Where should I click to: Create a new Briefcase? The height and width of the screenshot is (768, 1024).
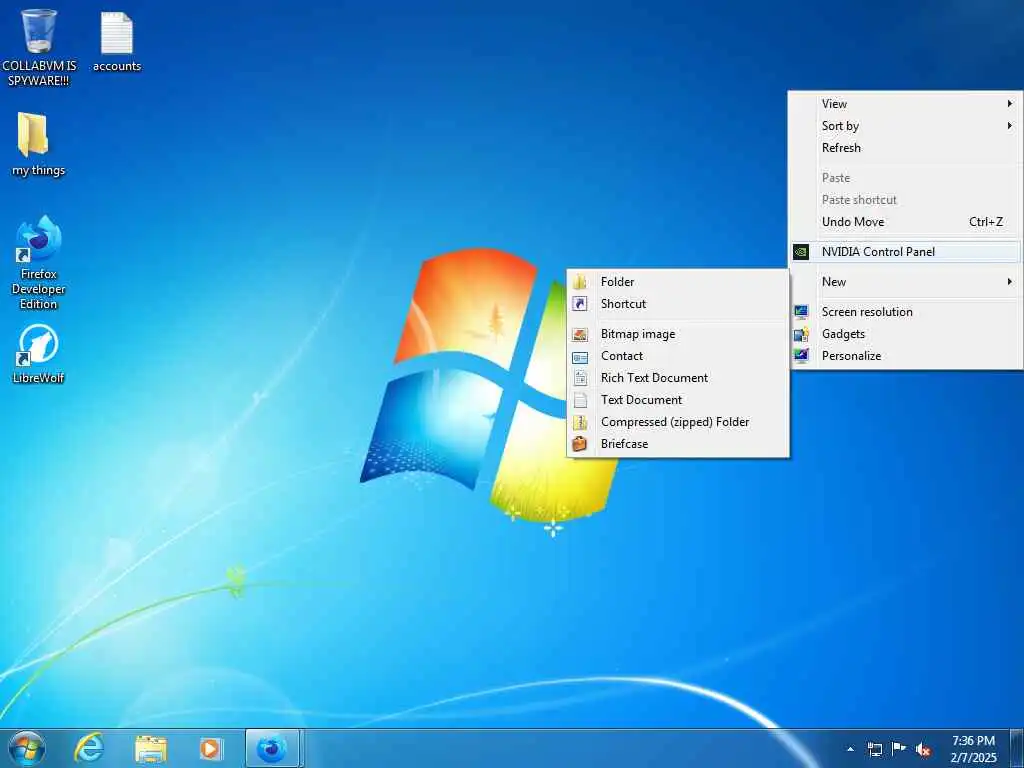(678, 444)
